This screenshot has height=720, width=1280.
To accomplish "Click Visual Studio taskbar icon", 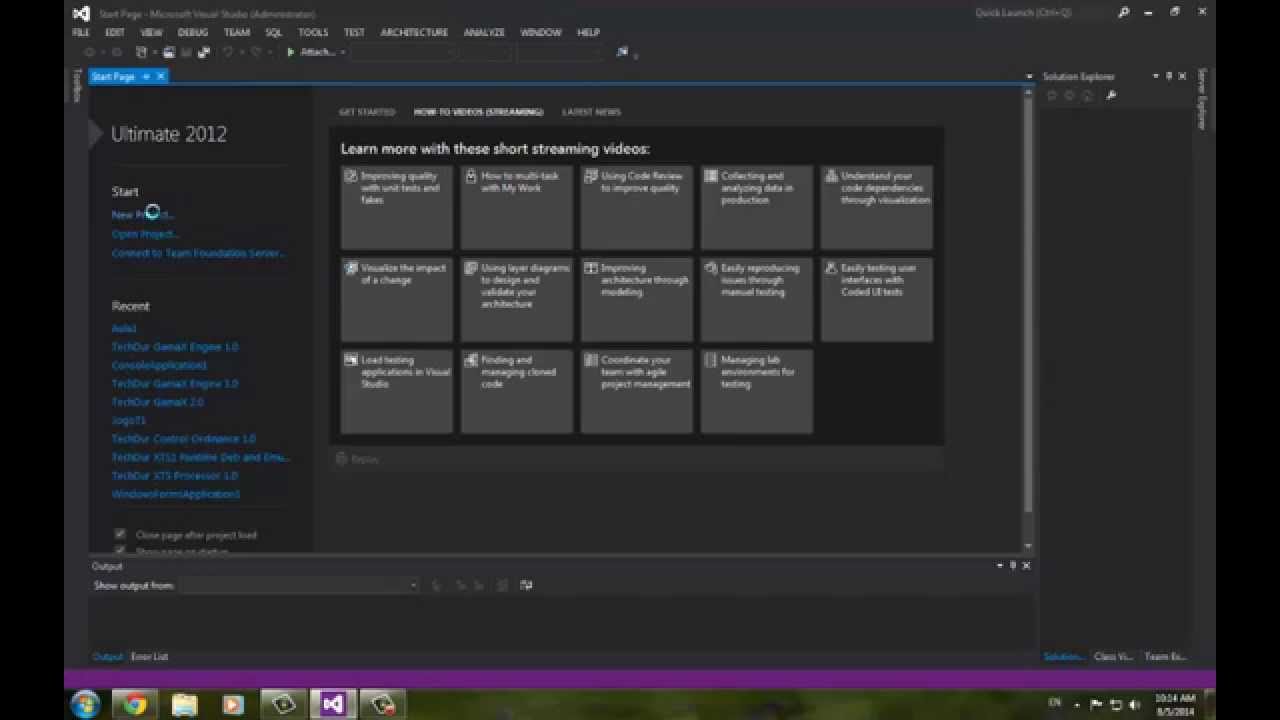I will [x=333, y=704].
